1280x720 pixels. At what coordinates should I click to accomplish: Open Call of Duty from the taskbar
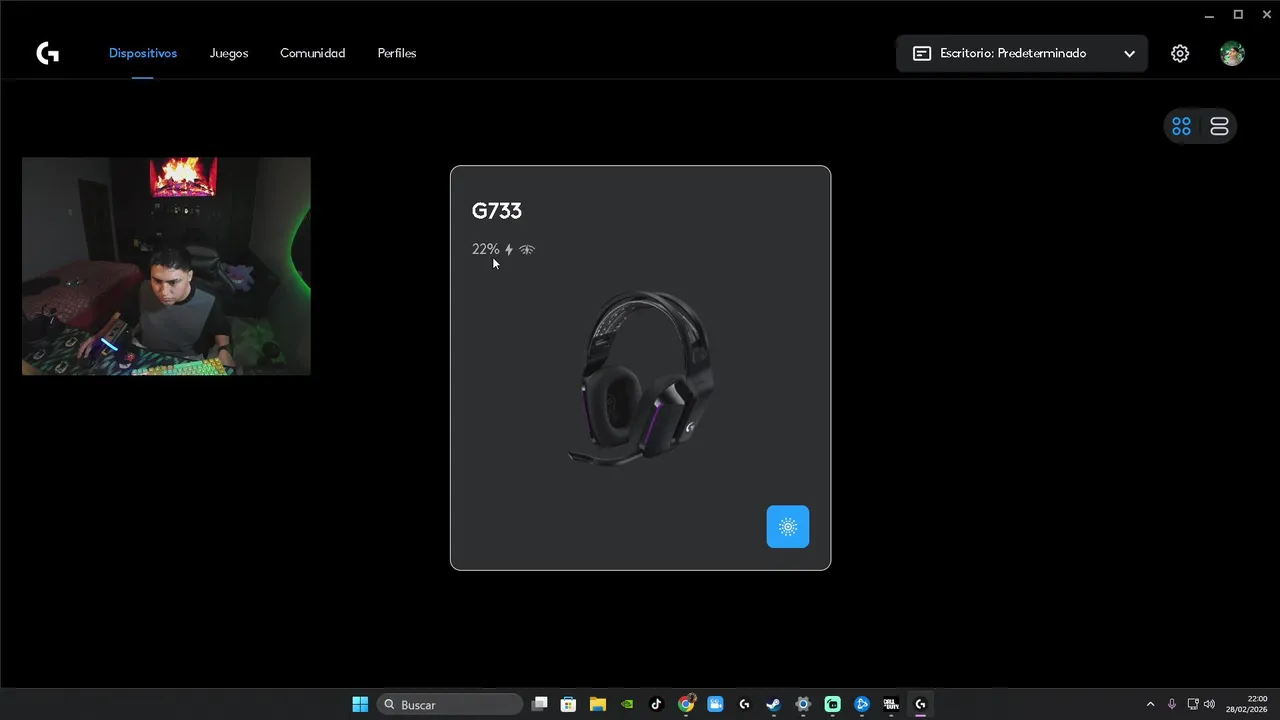coord(891,704)
